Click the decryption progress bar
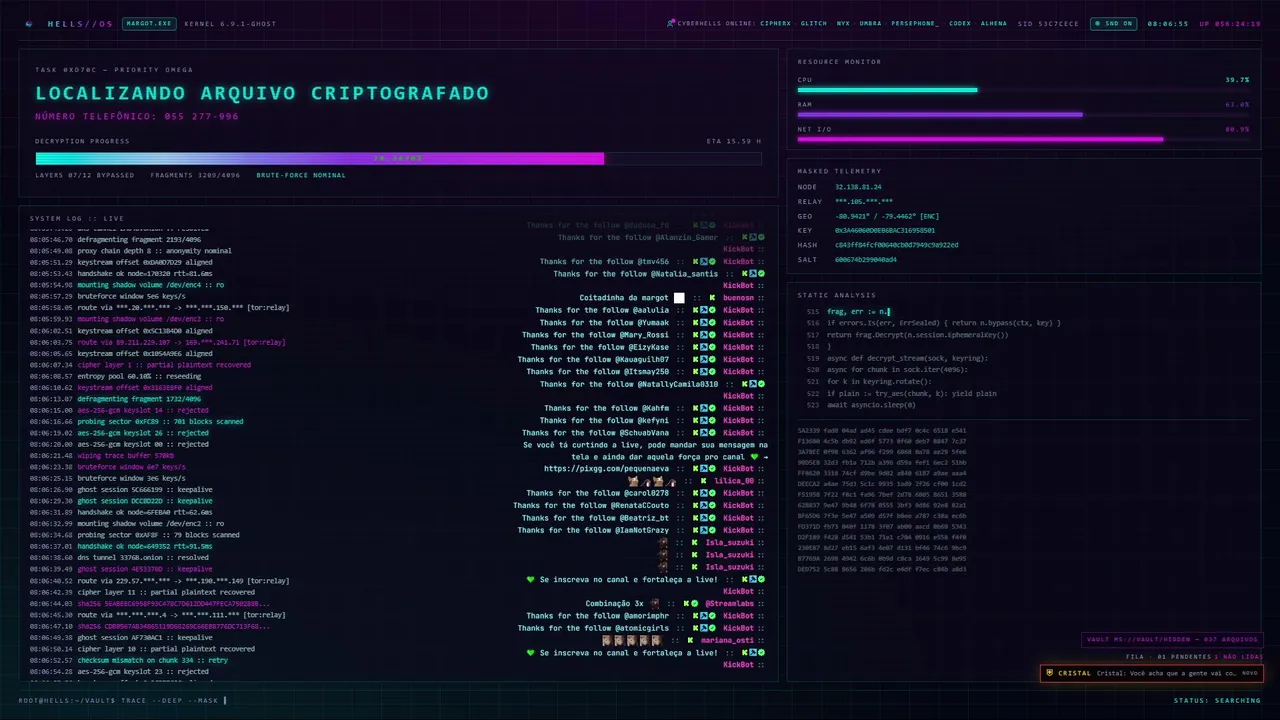 [x=398, y=158]
